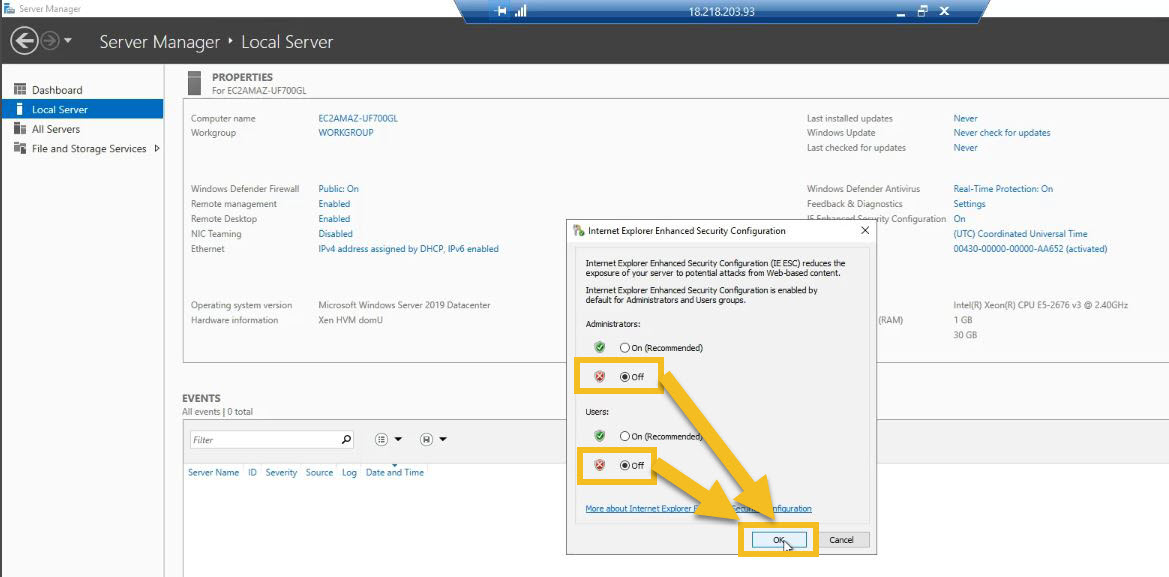Select Users On (Recommended) radio button
Viewport: 1169px width, 577px height.
[625, 436]
